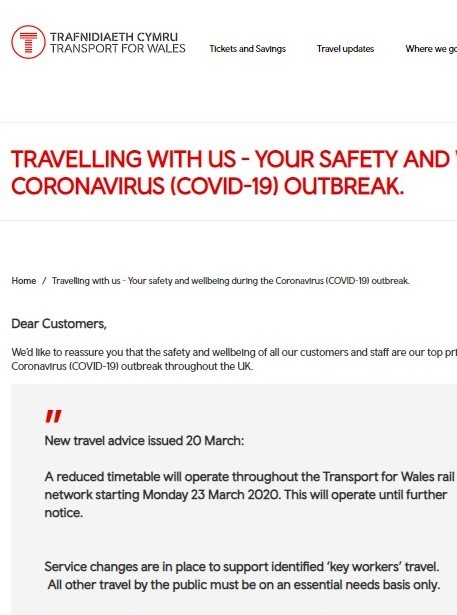Click the Service changes are in place sentence
This screenshot has height=615, width=457.
point(242,567)
